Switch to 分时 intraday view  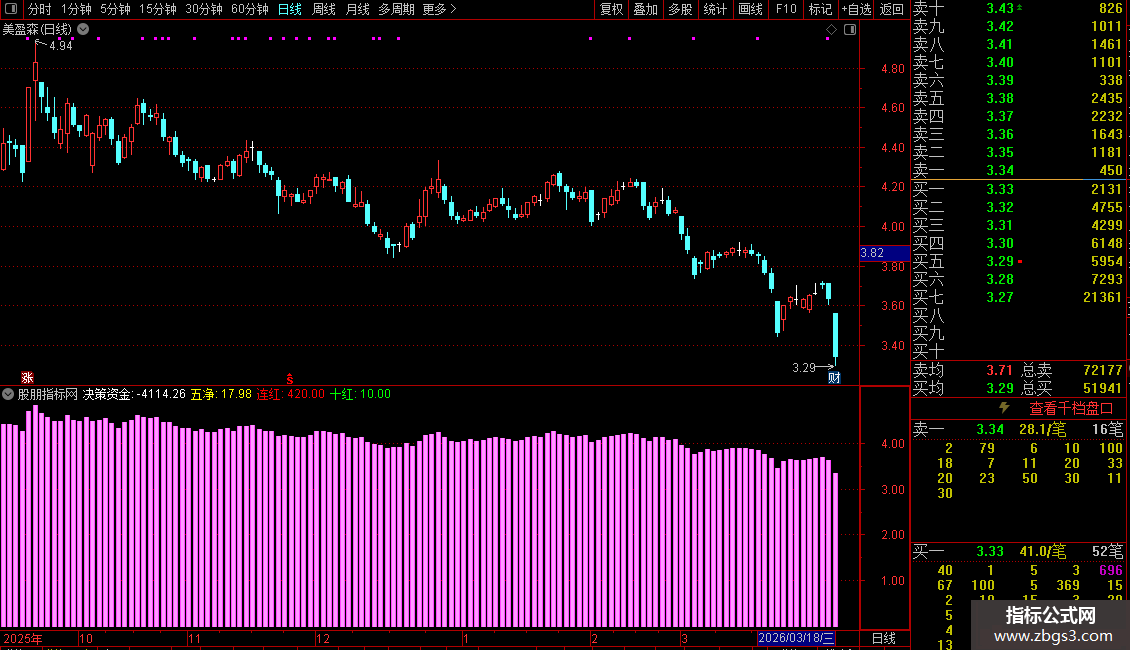coord(40,9)
